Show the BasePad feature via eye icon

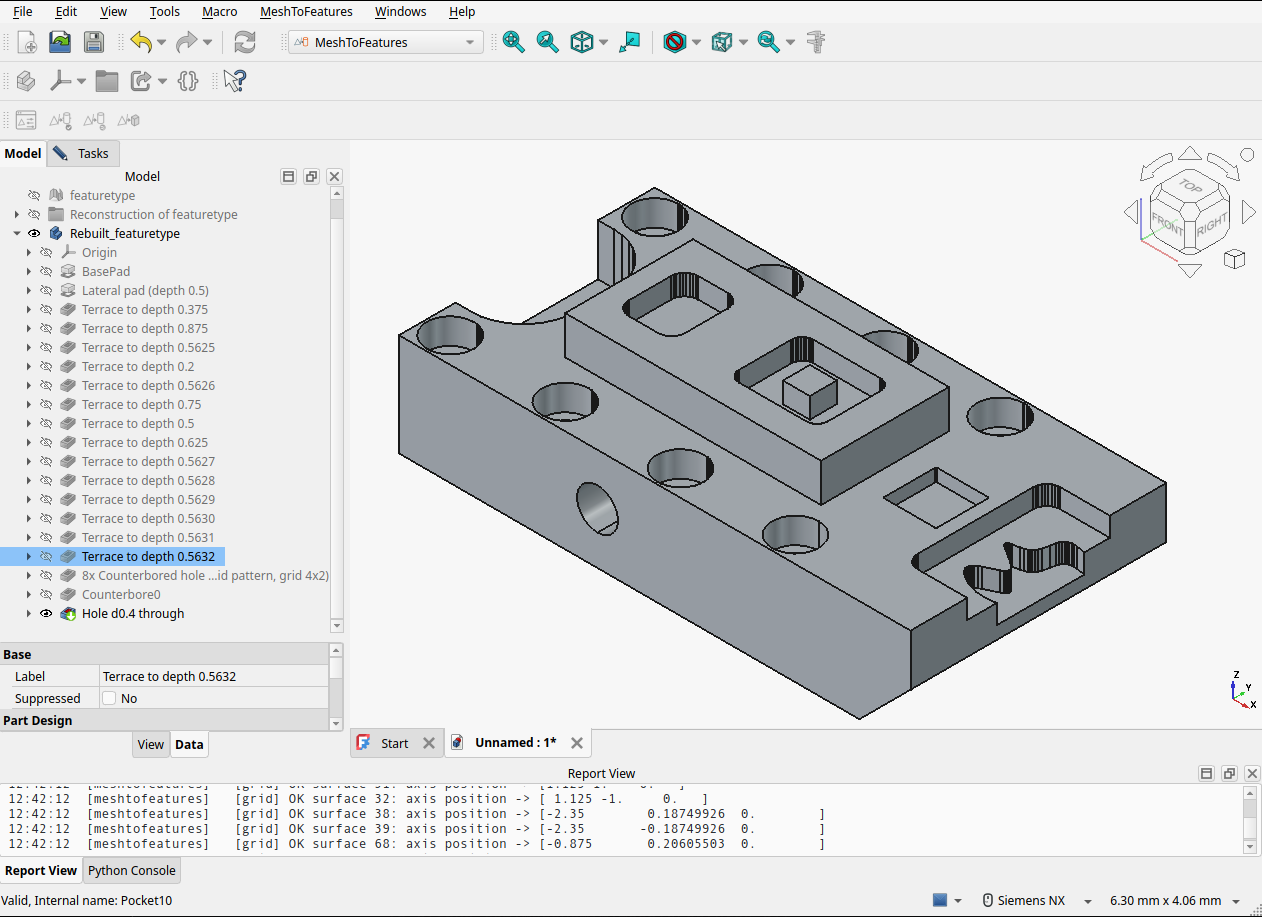tap(46, 271)
